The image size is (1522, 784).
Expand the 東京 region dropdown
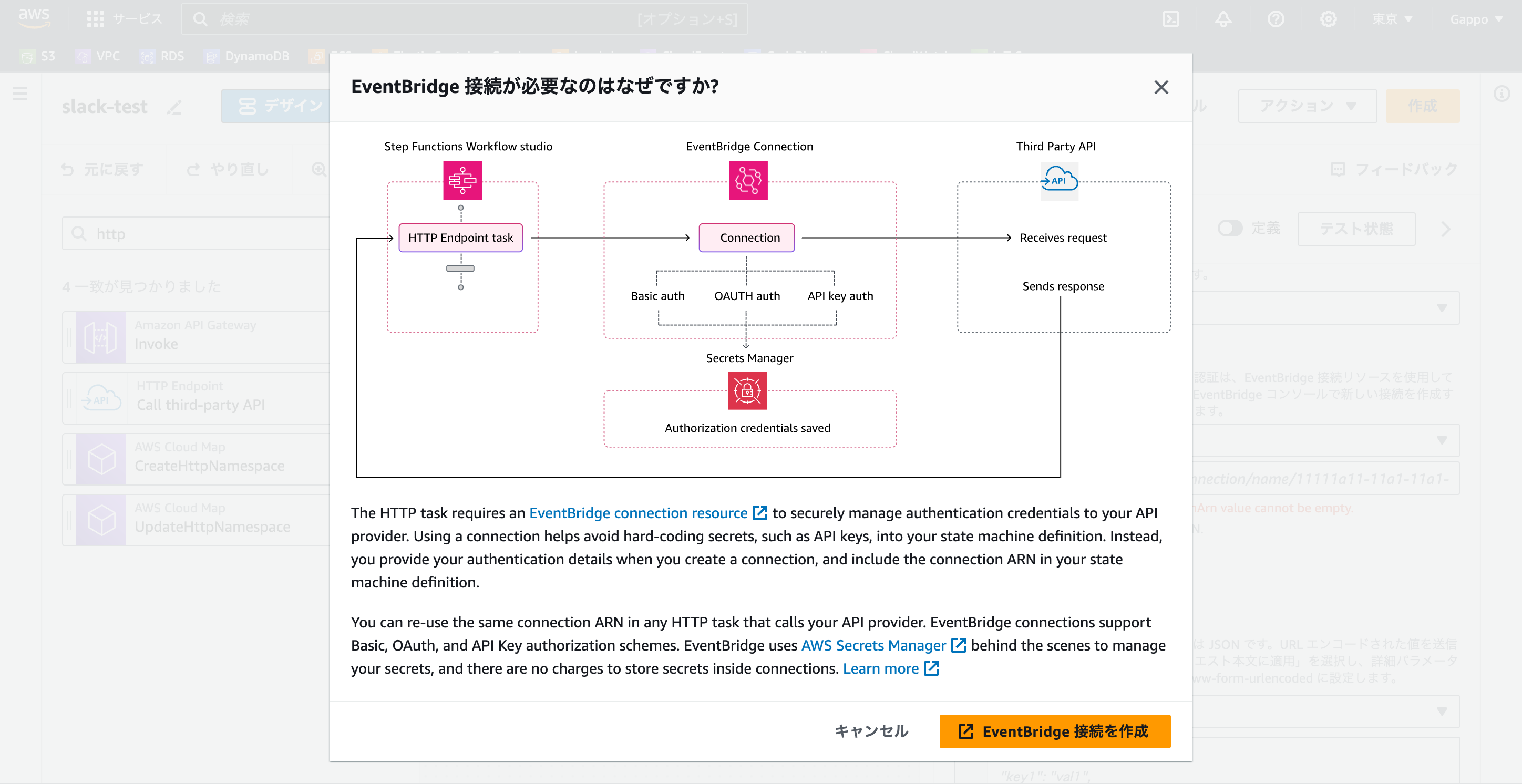tap(1392, 19)
